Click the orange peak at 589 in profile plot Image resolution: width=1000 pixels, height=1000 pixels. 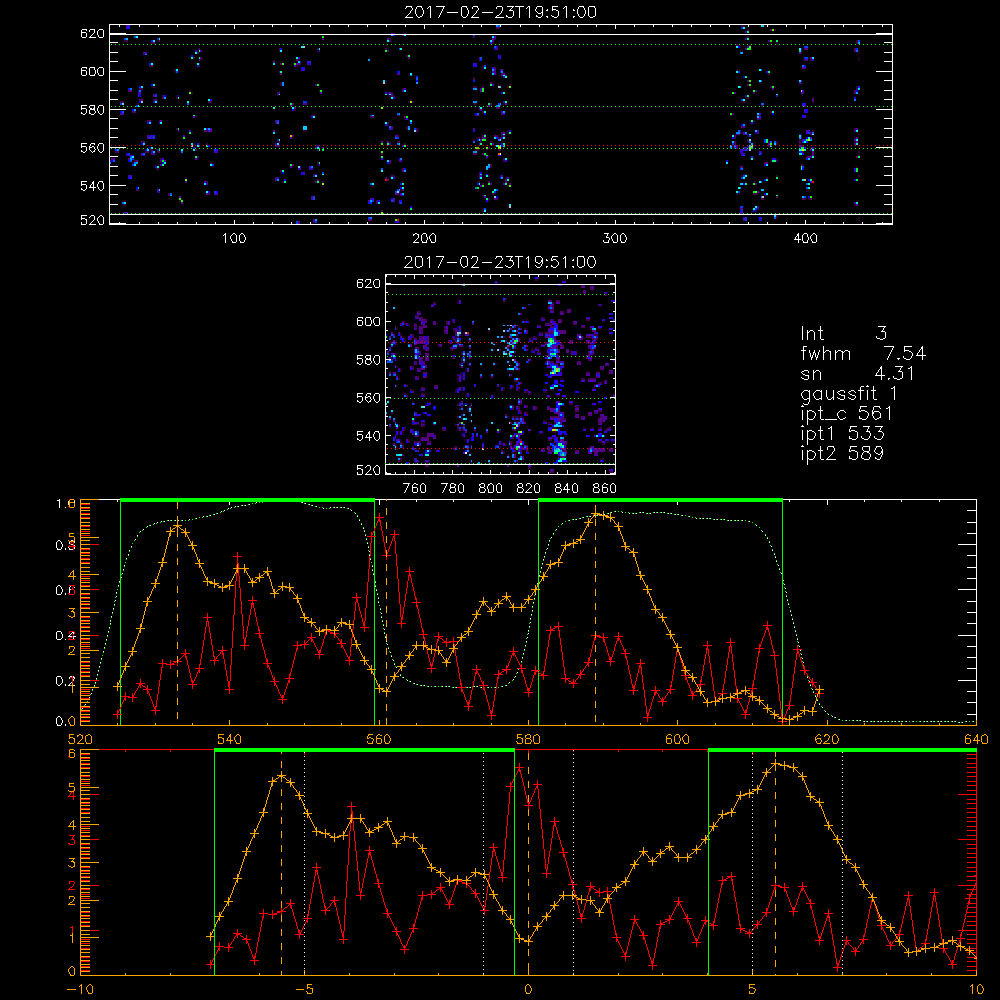coord(596,515)
